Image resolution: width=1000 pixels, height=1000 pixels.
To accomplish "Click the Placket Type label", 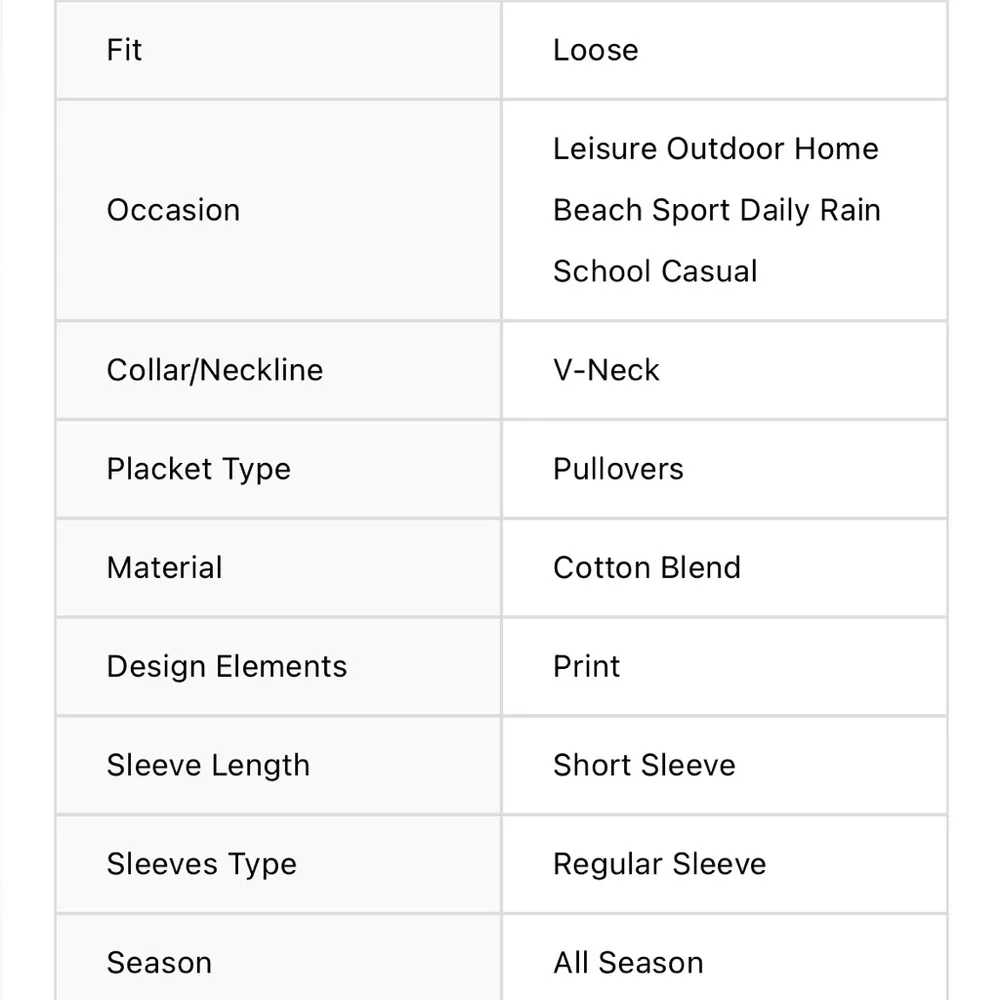I will [x=198, y=469].
